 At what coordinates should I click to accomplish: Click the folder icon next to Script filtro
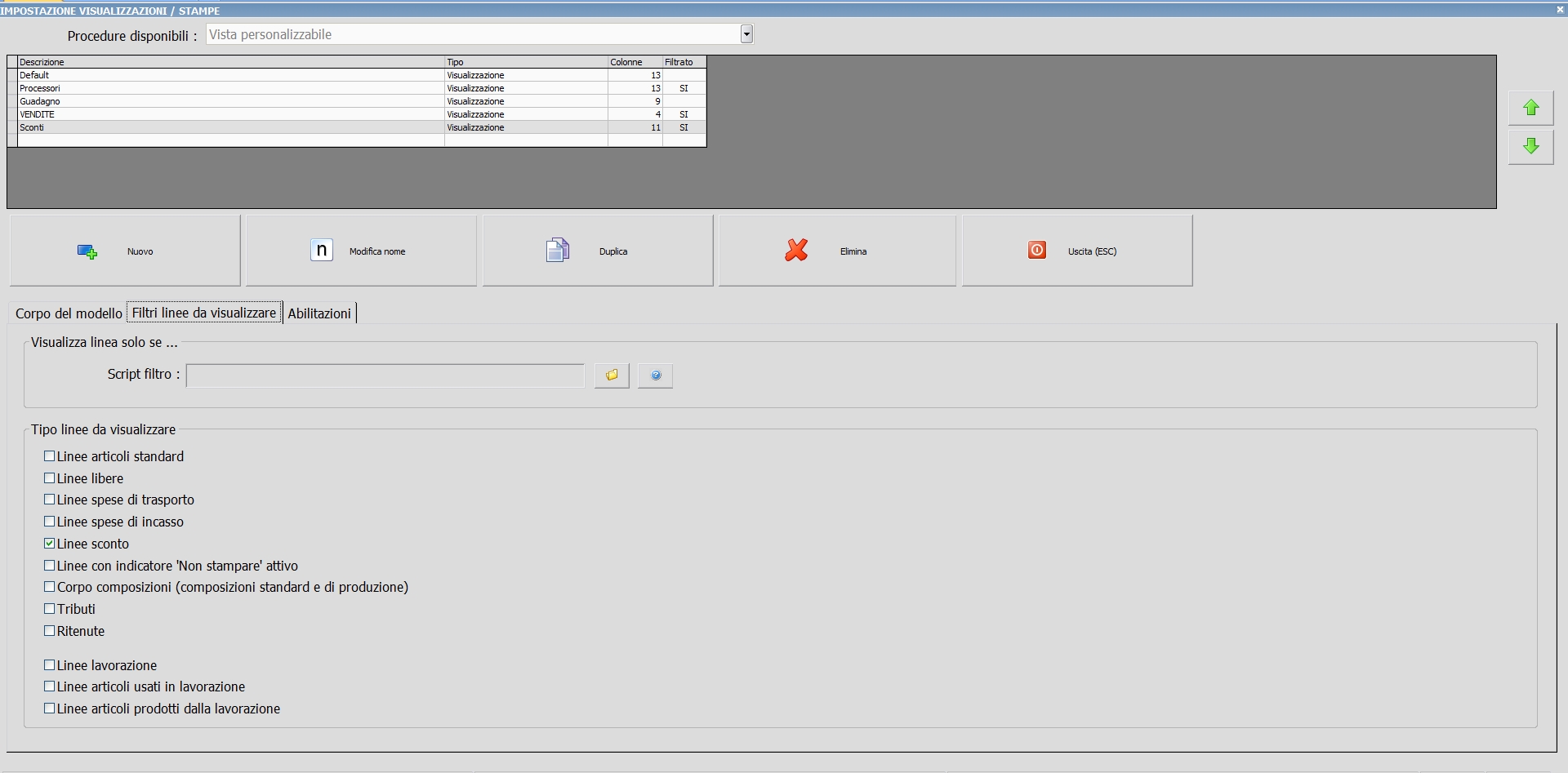(612, 375)
